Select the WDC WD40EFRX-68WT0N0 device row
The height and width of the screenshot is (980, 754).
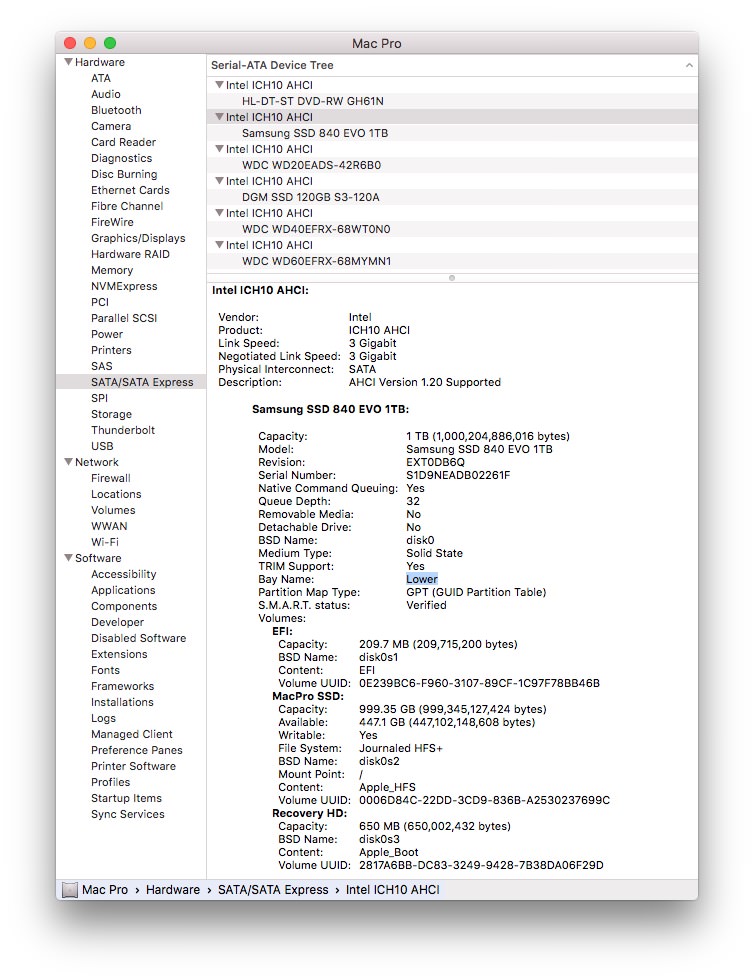tap(452, 229)
